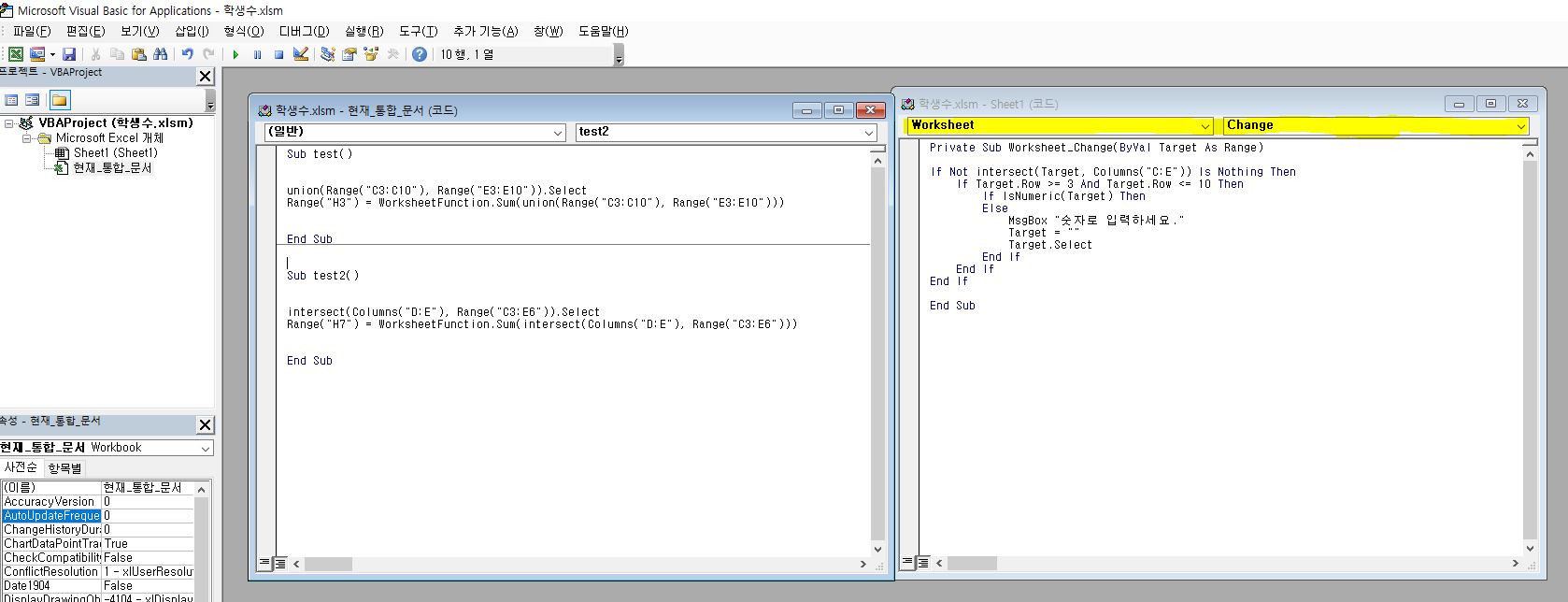The width and height of the screenshot is (1568, 602).
Task: Open the Object Browser toolbar icon
Action: (x=371, y=54)
